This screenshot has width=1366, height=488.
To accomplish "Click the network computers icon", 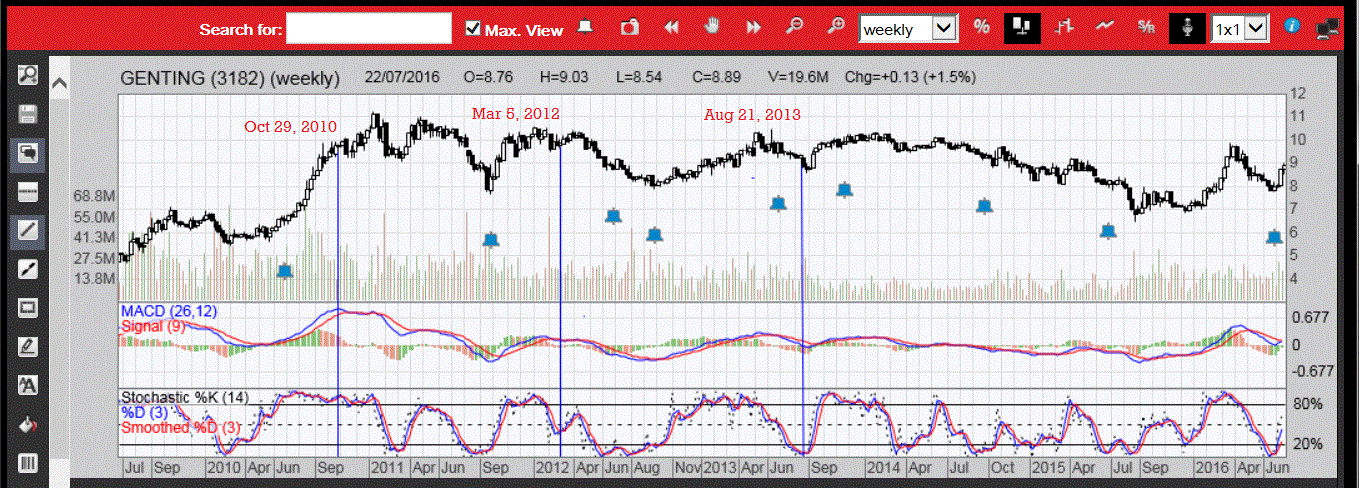I will click(1329, 29).
